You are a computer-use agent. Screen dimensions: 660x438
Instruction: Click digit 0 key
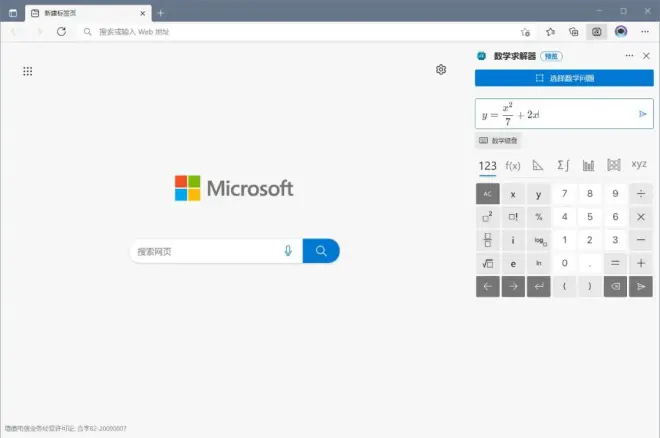point(564,263)
